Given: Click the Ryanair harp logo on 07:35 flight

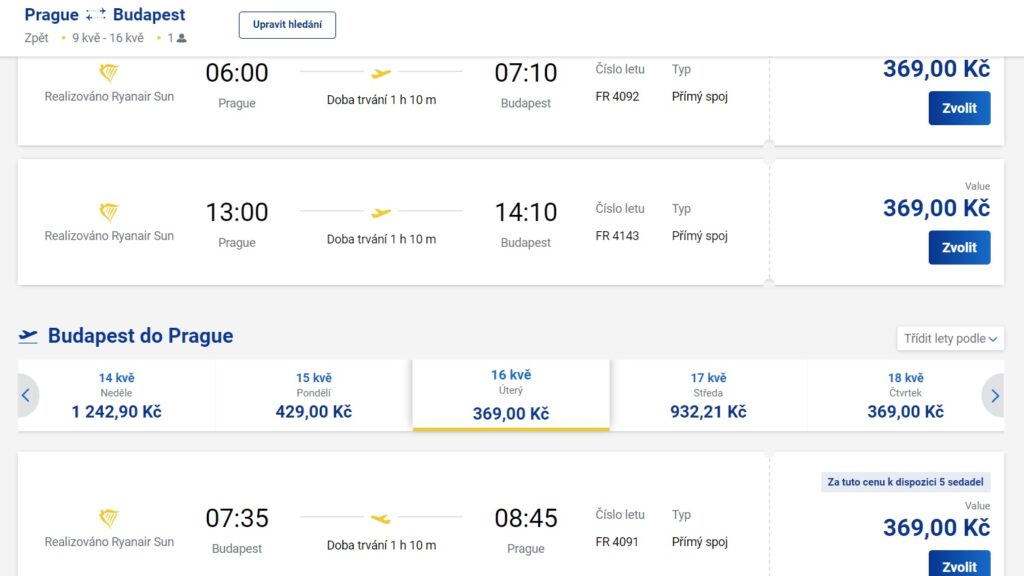Looking at the screenshot, I should 109,518.
